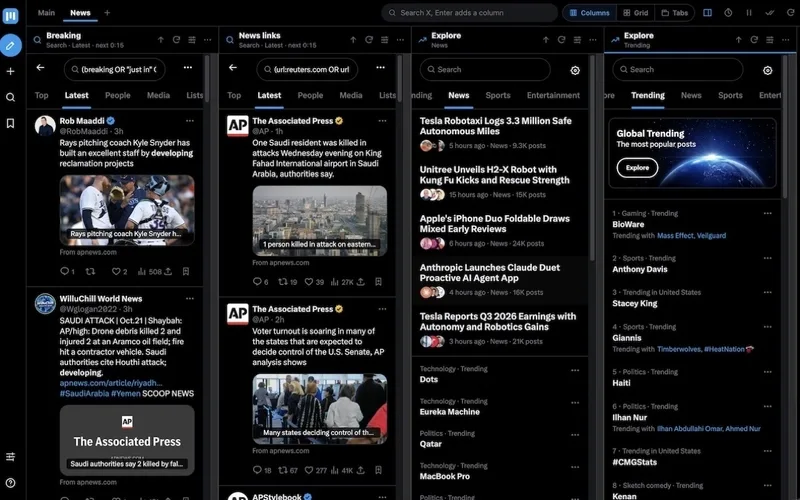This screenshot has width=800, height=500.
Task: Open Giannis trending topic
Action: 627,338
